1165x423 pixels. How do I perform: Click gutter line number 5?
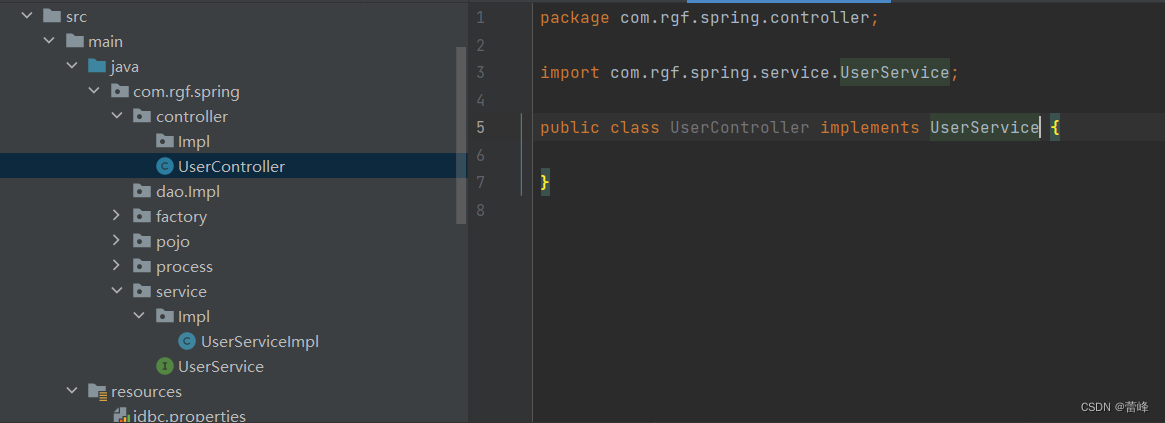(x=480, y=127)
